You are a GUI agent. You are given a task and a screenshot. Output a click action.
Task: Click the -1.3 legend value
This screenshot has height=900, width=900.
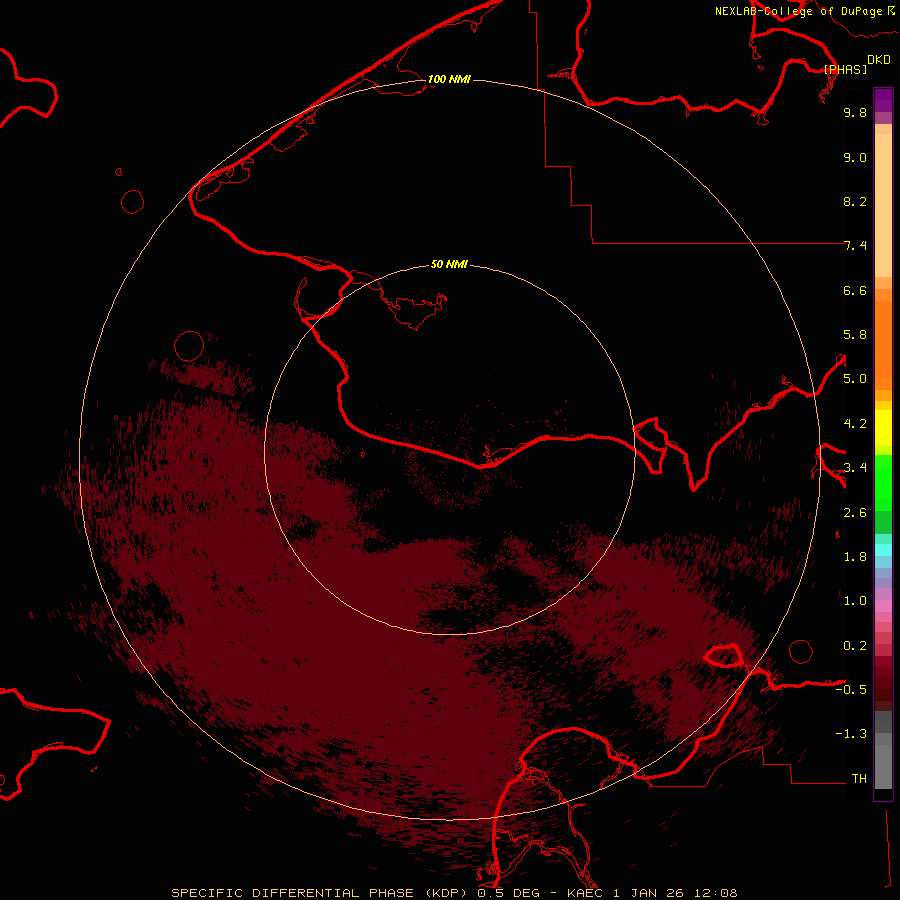[851, 734]
